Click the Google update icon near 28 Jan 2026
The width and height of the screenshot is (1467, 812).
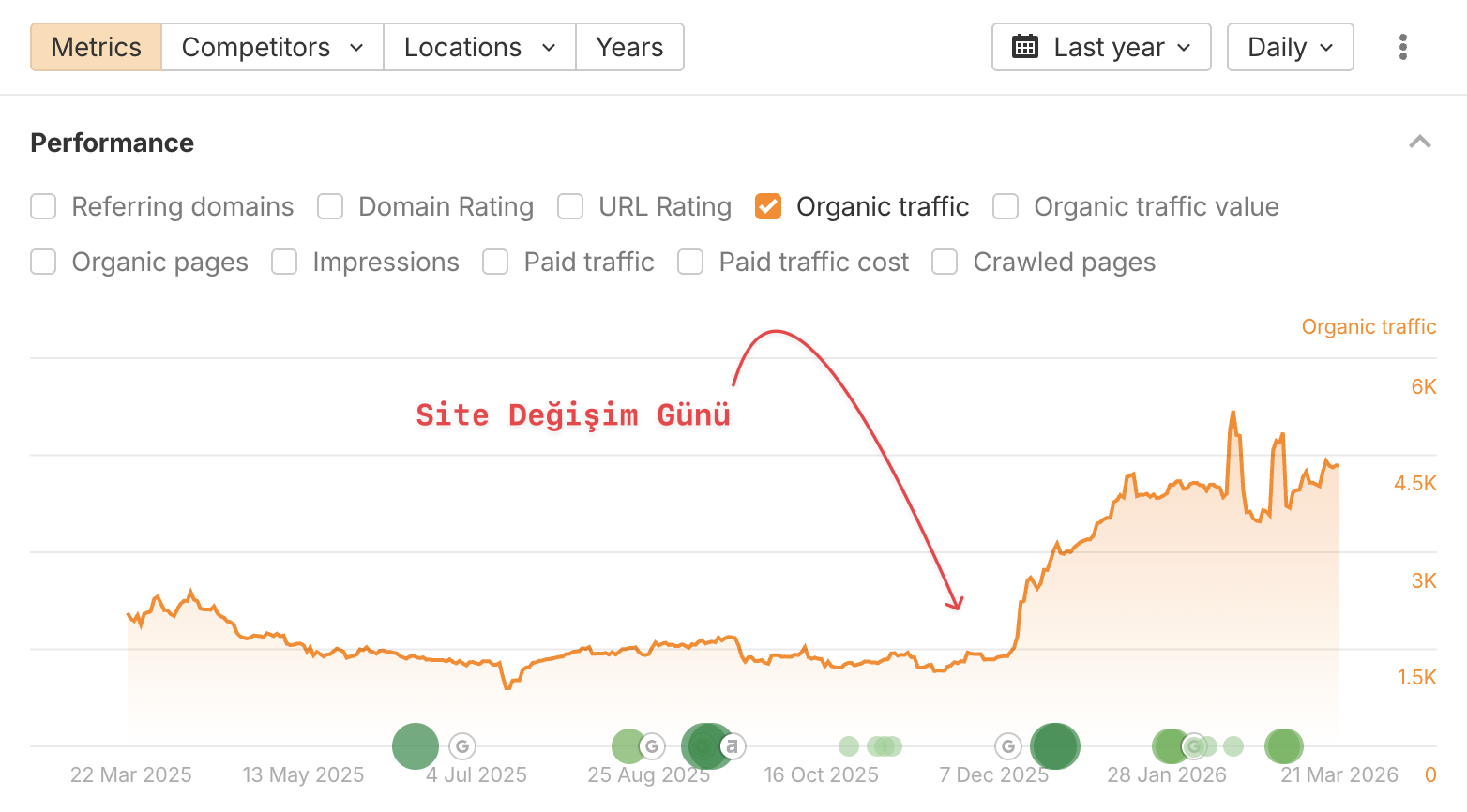pos(1193,745)
